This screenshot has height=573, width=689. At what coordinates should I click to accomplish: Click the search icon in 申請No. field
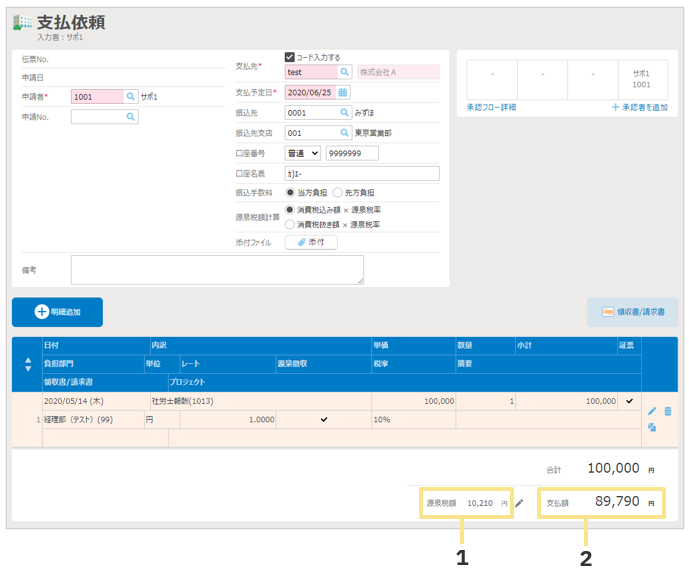tap(130, 117)
